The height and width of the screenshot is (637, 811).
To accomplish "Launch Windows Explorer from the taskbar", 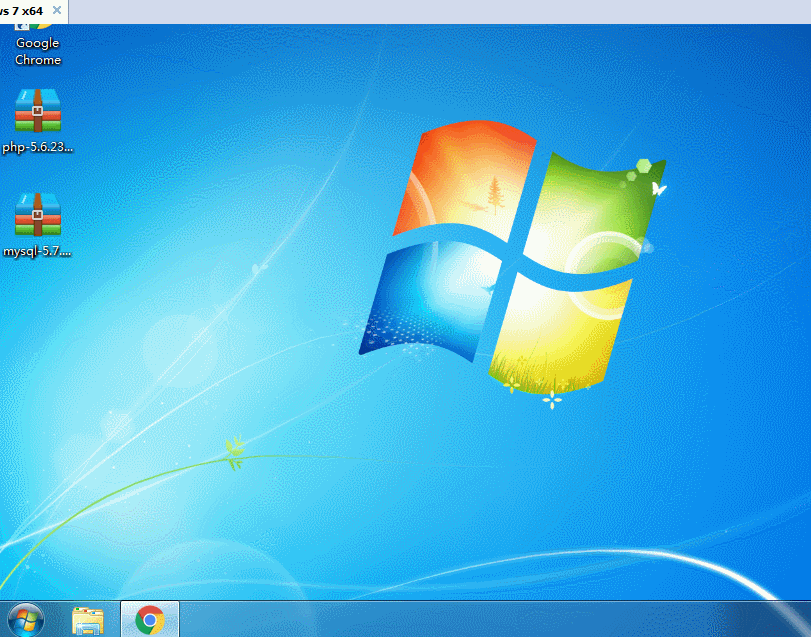I will pos(88,620).
